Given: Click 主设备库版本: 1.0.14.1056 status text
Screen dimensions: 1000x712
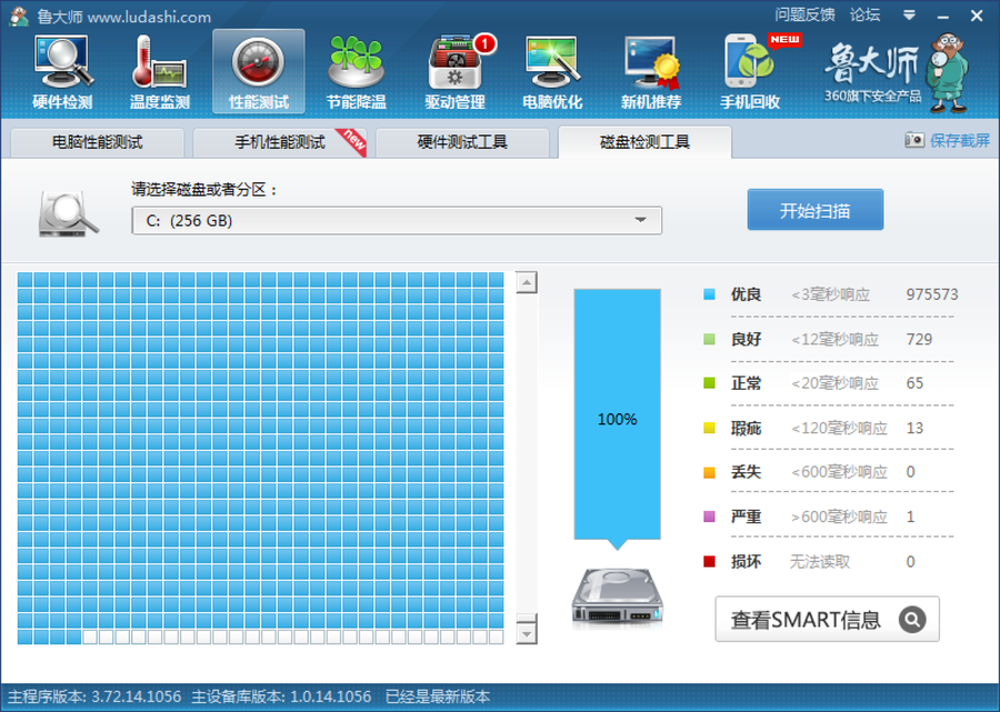Looking at the screenshot, I should click(281, 697).
